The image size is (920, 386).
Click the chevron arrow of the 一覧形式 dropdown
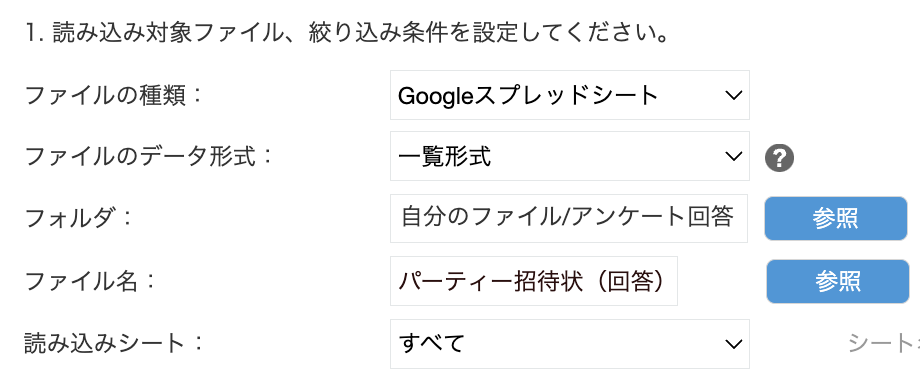733,157
